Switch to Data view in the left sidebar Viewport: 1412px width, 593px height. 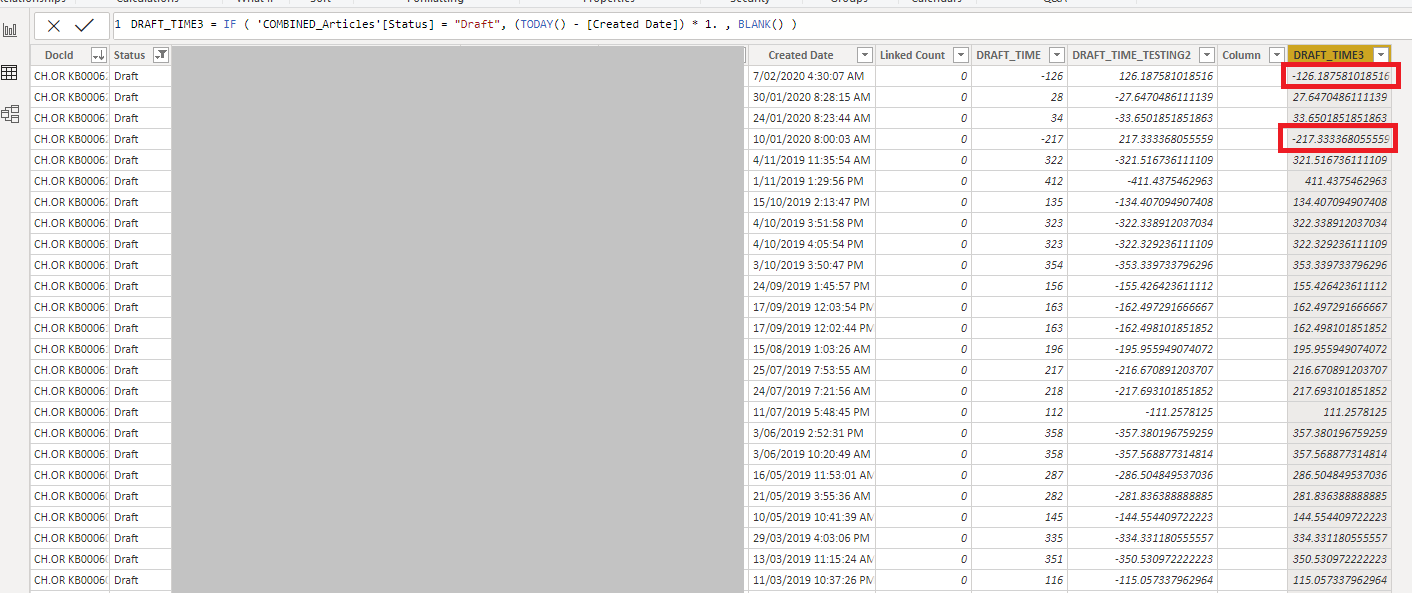[x=10, y=73]
